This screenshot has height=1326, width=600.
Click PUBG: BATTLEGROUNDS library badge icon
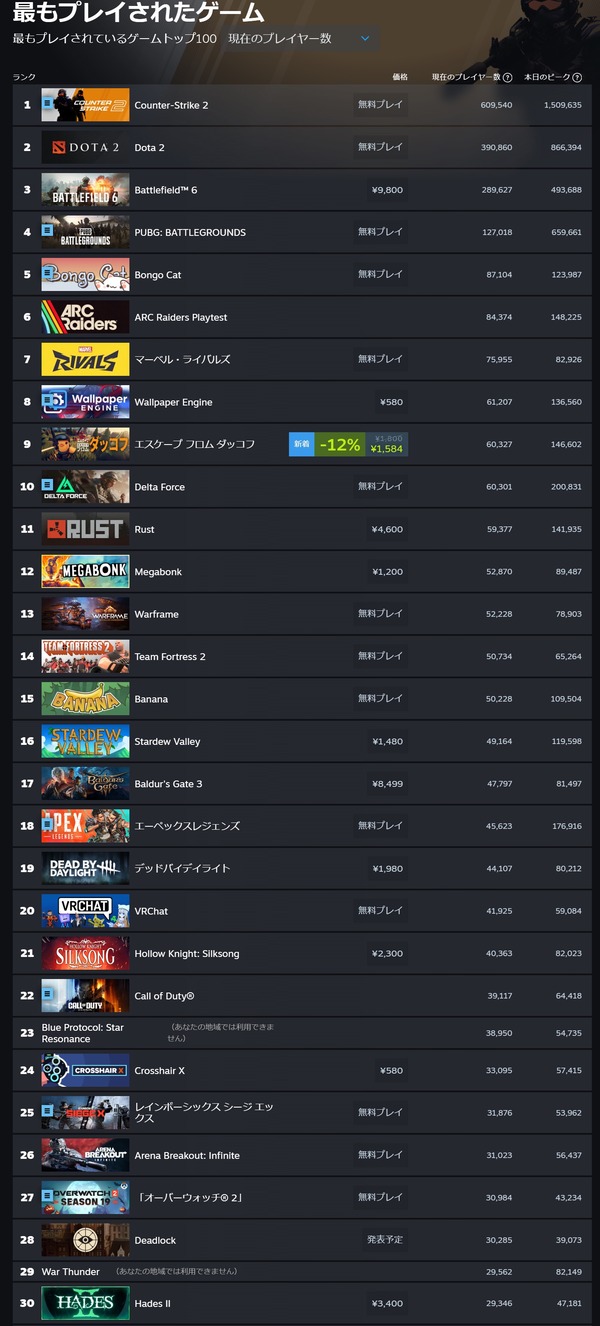[47, 229]
